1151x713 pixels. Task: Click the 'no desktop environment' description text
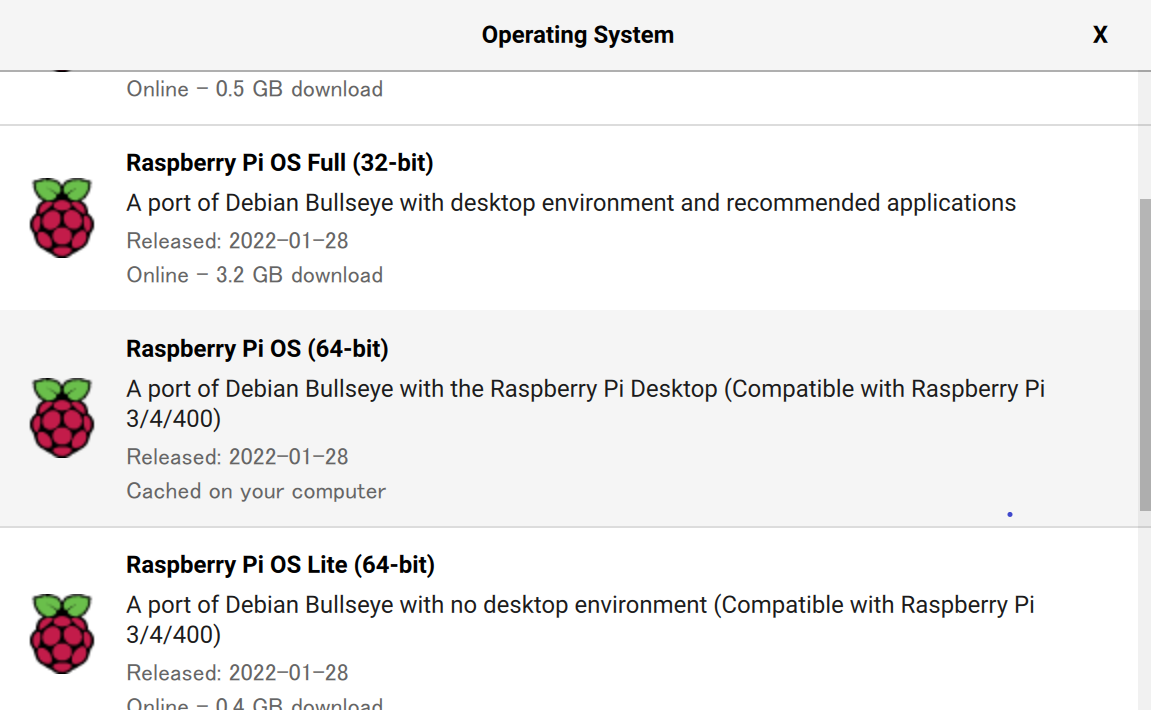[x=582, y=605]
